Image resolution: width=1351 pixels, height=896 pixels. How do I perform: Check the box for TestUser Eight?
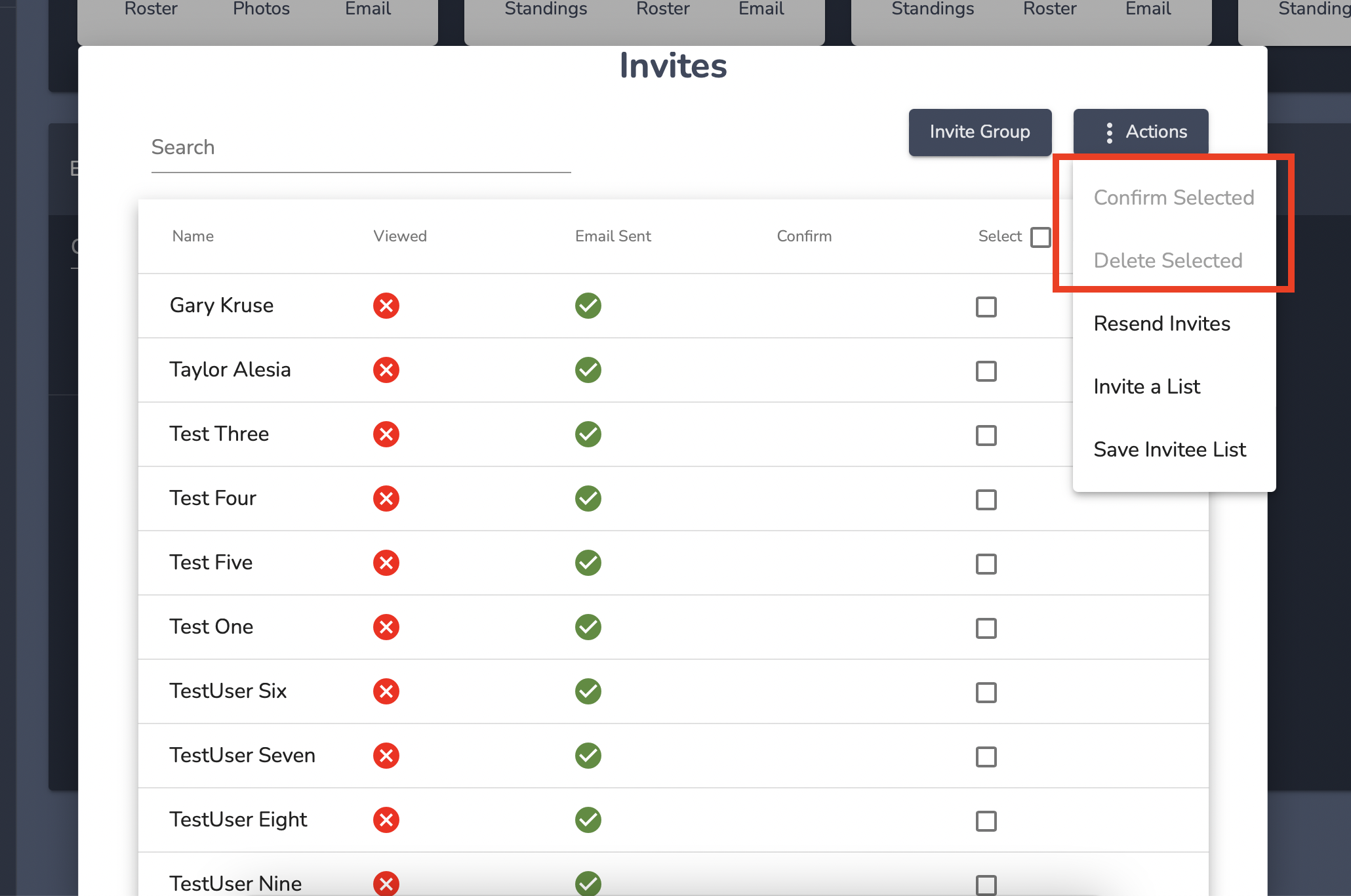986,821
